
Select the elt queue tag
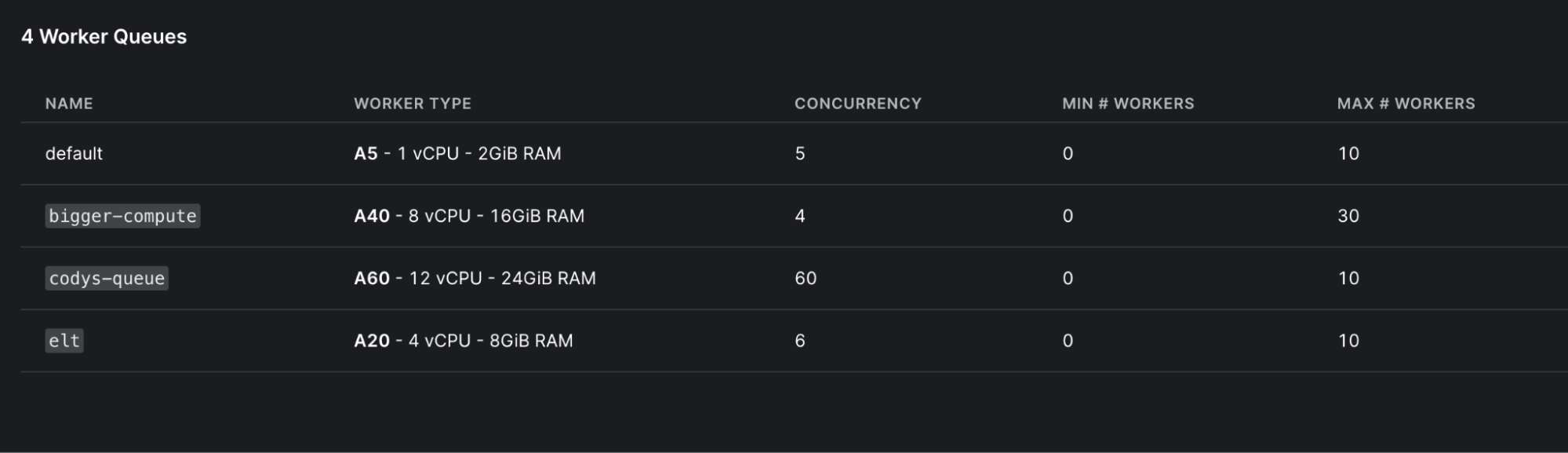[64, 341]
